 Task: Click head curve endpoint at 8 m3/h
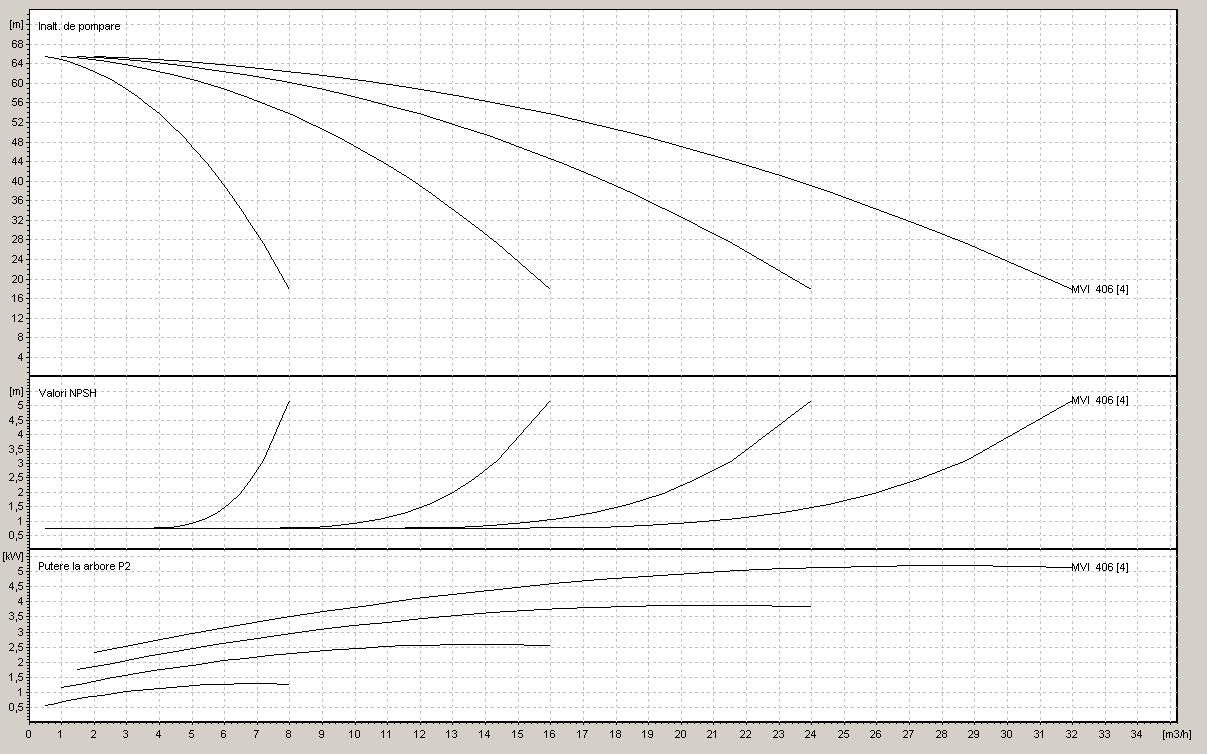(x=289, y=289)
